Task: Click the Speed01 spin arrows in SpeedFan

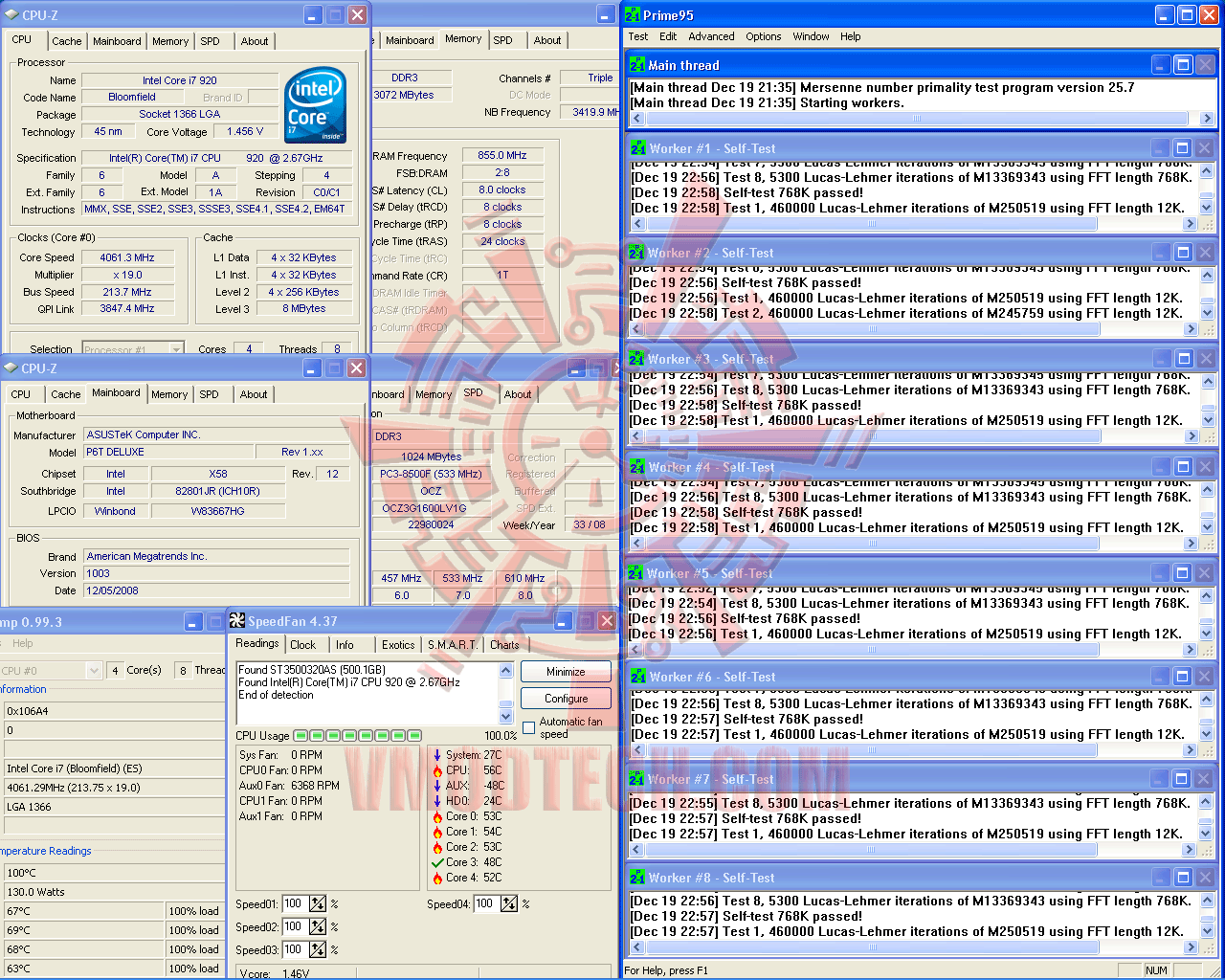Action: point(318,903)
